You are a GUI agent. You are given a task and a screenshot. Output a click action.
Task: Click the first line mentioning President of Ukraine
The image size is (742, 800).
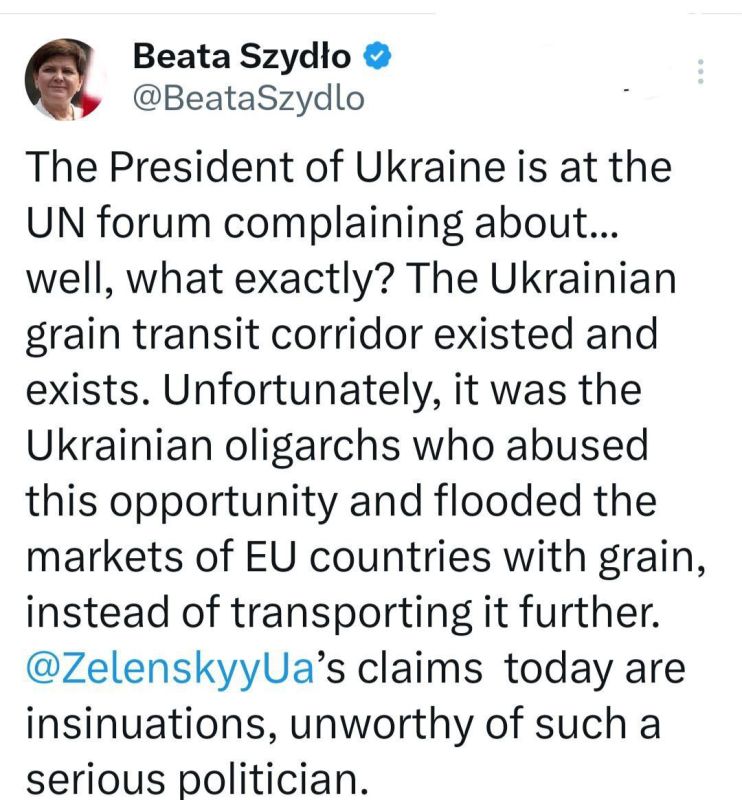click(x=349, y=167)
